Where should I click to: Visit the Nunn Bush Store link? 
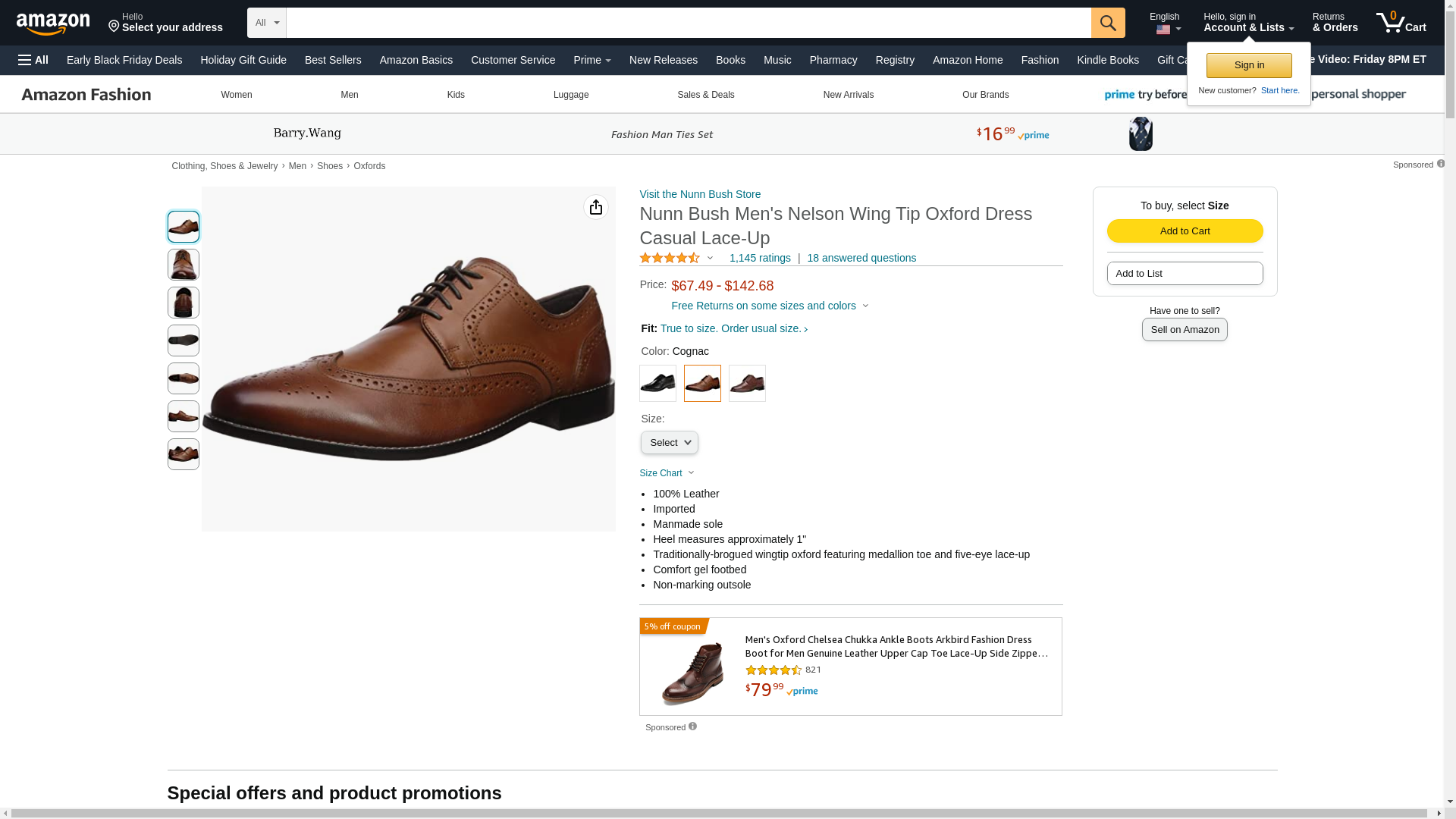(700, 194)
